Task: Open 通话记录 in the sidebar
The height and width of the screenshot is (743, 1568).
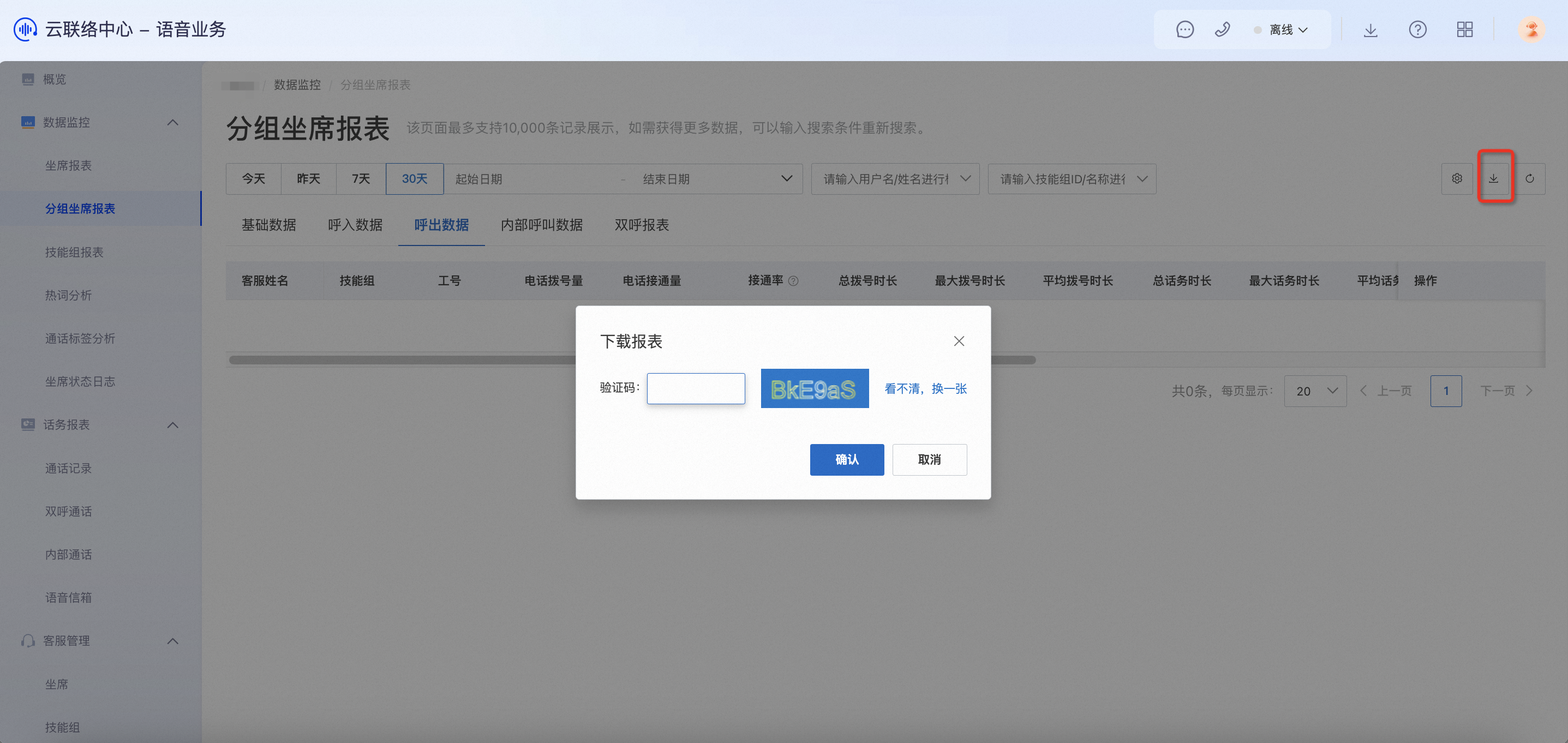Action: [68, 468]
